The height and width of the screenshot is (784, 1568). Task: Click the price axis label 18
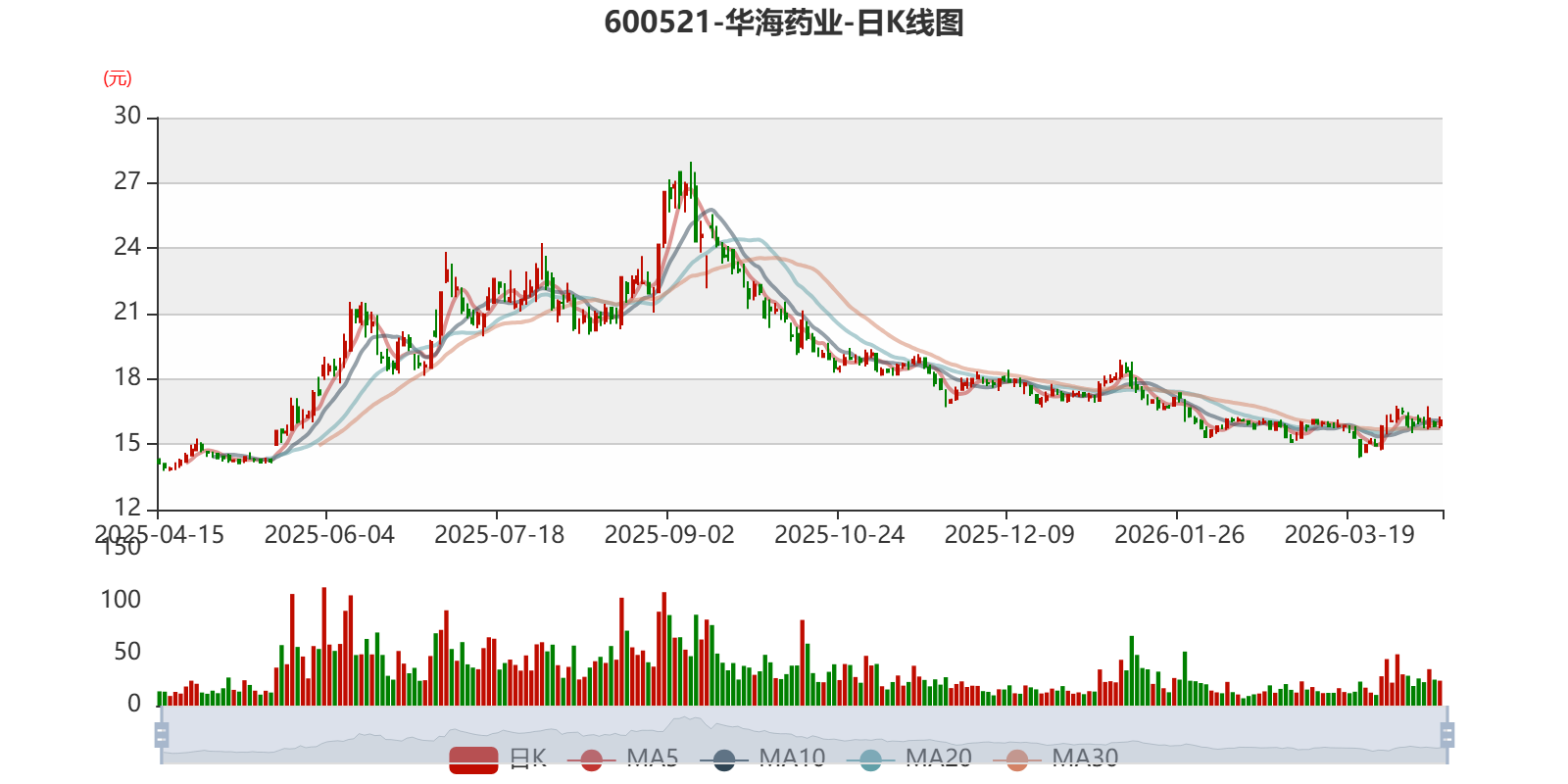(127, 377)
